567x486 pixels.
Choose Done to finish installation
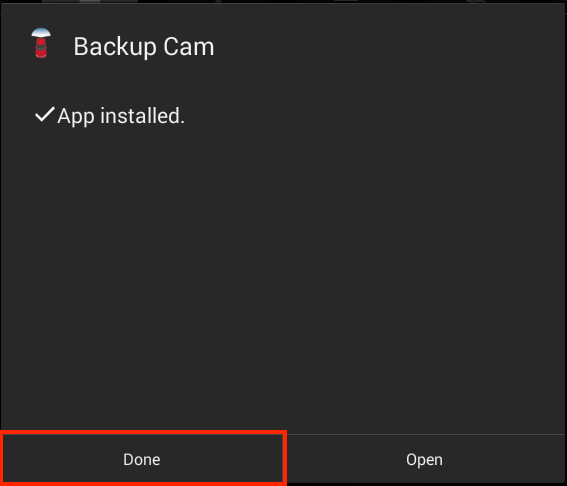click(142, 459)
